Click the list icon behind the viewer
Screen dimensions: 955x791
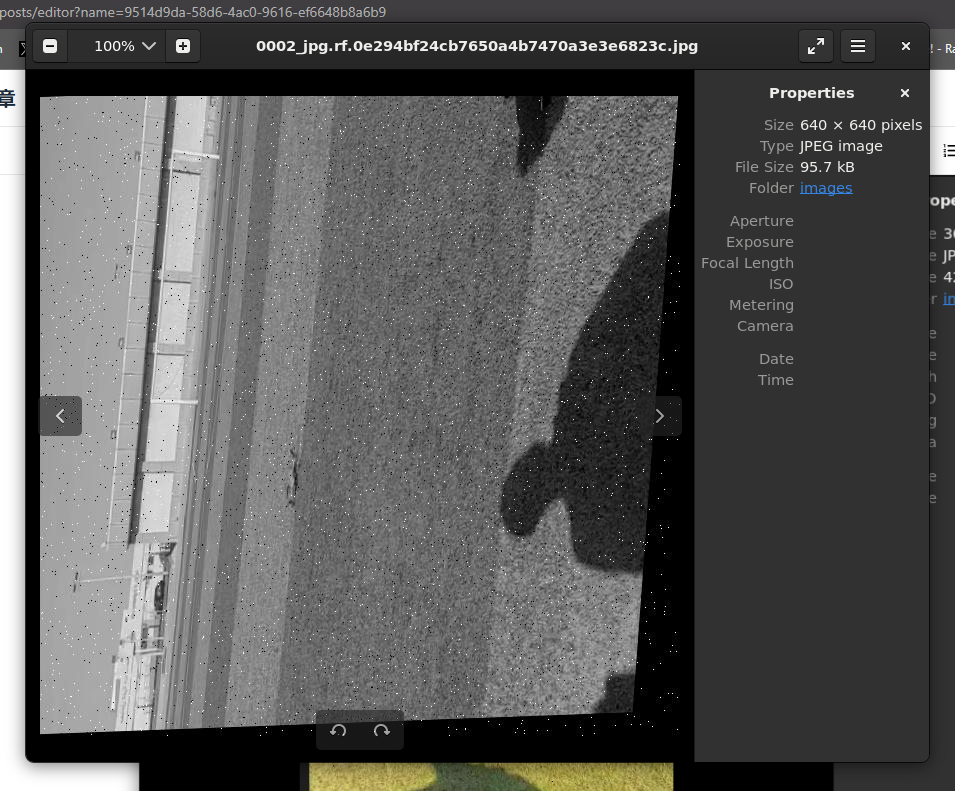947,150
